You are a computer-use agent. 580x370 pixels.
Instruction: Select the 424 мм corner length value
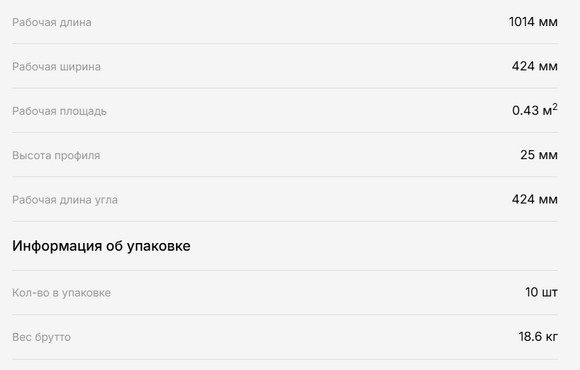(535, 199)
